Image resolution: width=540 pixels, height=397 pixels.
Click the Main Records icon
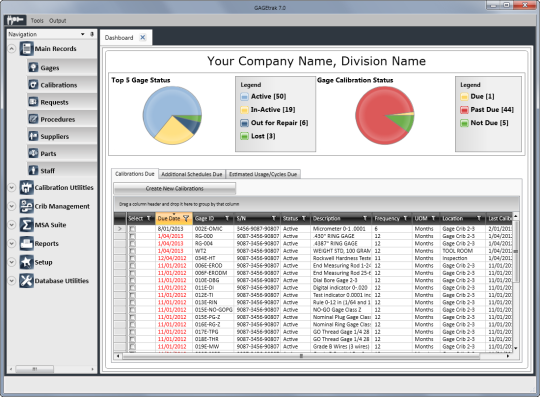click(x=27, y=49)
